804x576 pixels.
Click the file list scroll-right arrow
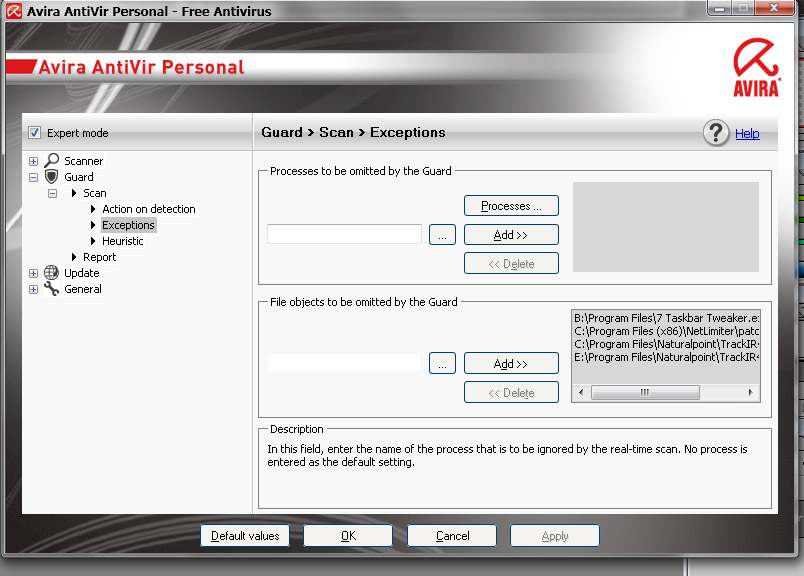click(x=751, y=392)
